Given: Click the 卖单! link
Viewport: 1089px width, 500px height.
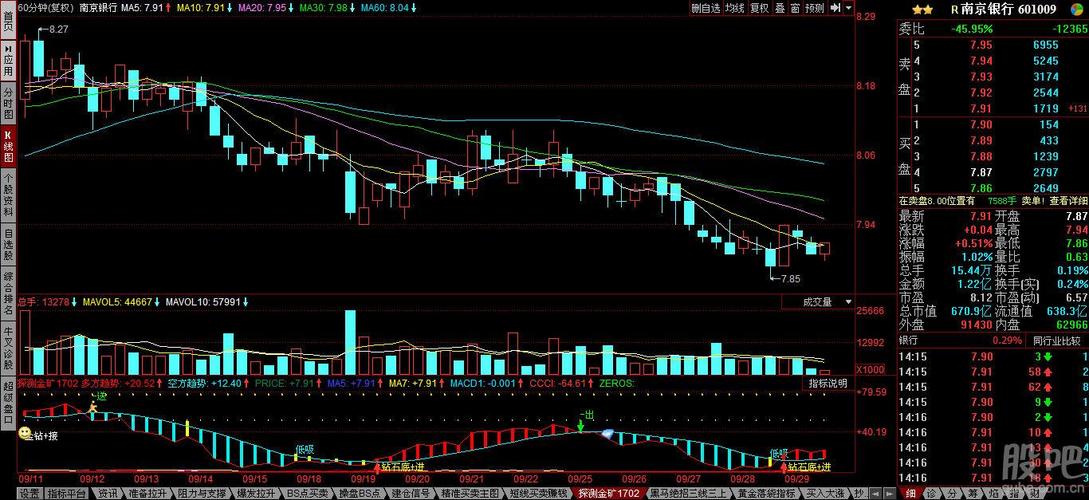Looking at the screenshot, I should pyautogui.click(x=1033, y=200).
